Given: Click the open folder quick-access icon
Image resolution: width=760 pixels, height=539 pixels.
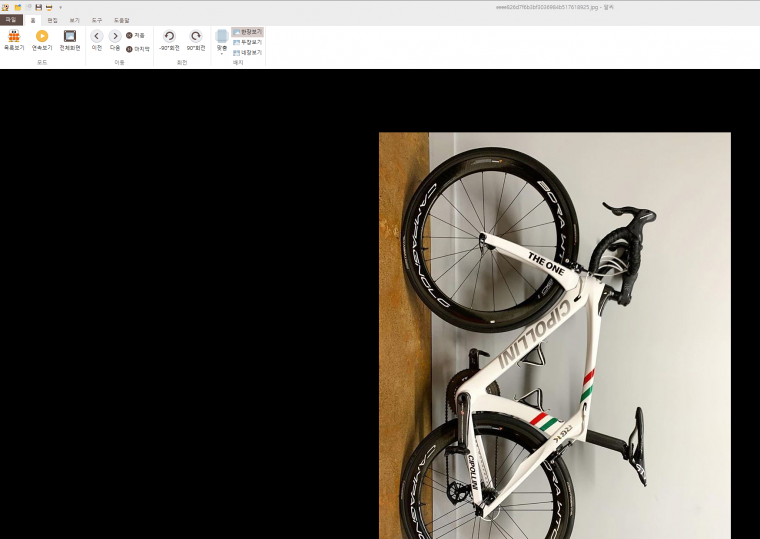Looking at the screenshot, I should coord(18,7).
